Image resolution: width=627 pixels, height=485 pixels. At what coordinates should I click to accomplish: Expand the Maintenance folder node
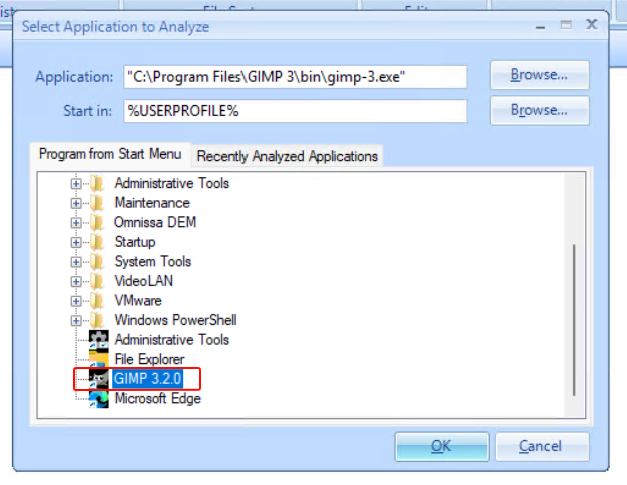point(76,203)
